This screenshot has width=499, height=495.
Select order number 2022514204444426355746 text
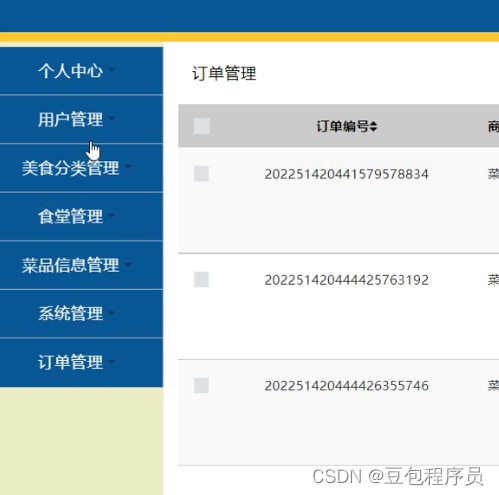tap(347, 386)
